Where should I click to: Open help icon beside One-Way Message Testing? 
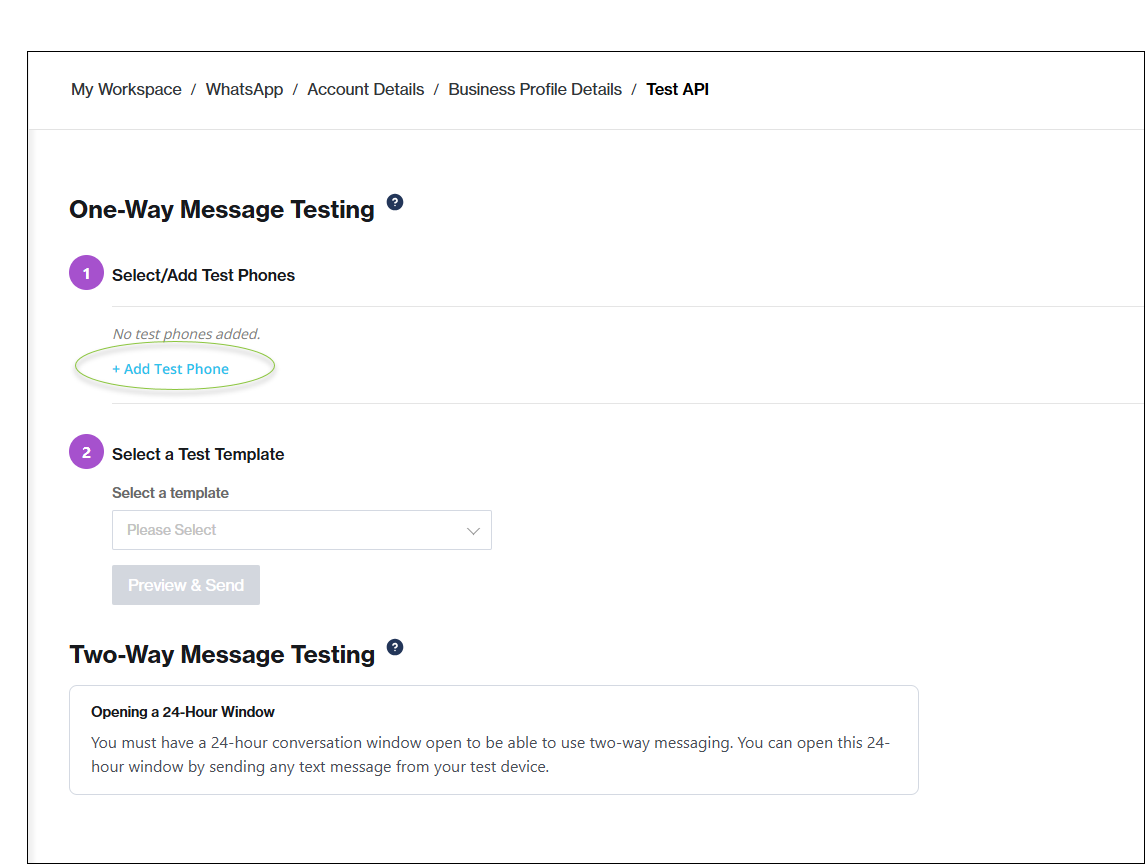click(x=395, y=203)
